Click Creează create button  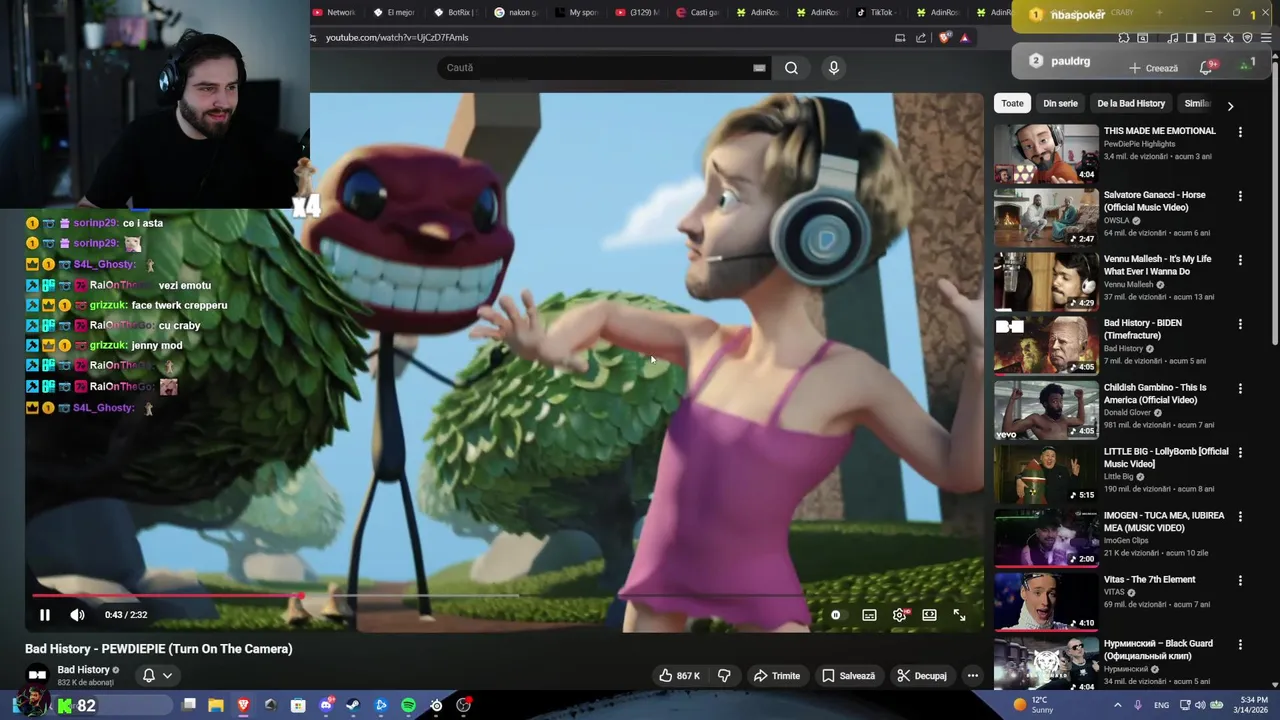(x=1153, y=68)
